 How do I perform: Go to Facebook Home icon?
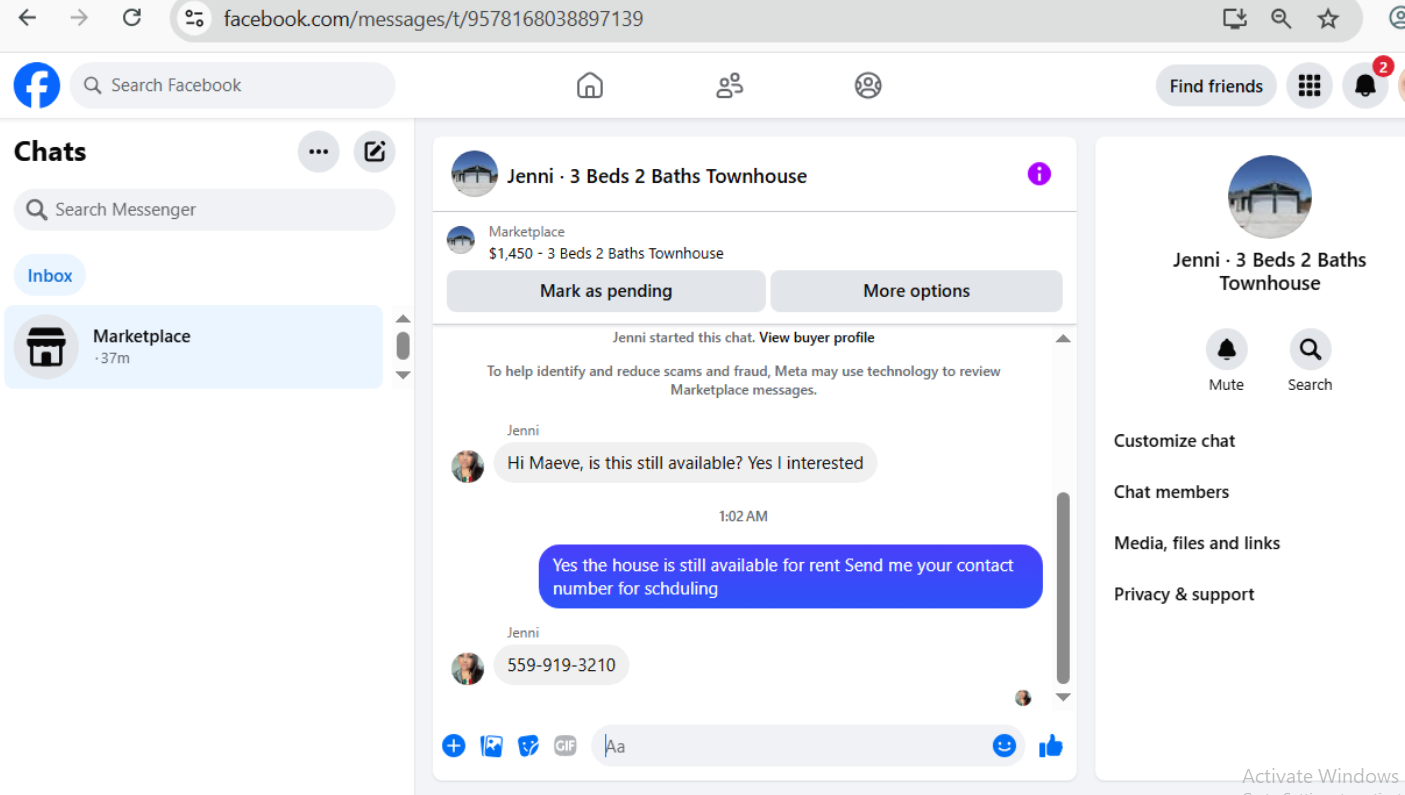pos(590,86)
